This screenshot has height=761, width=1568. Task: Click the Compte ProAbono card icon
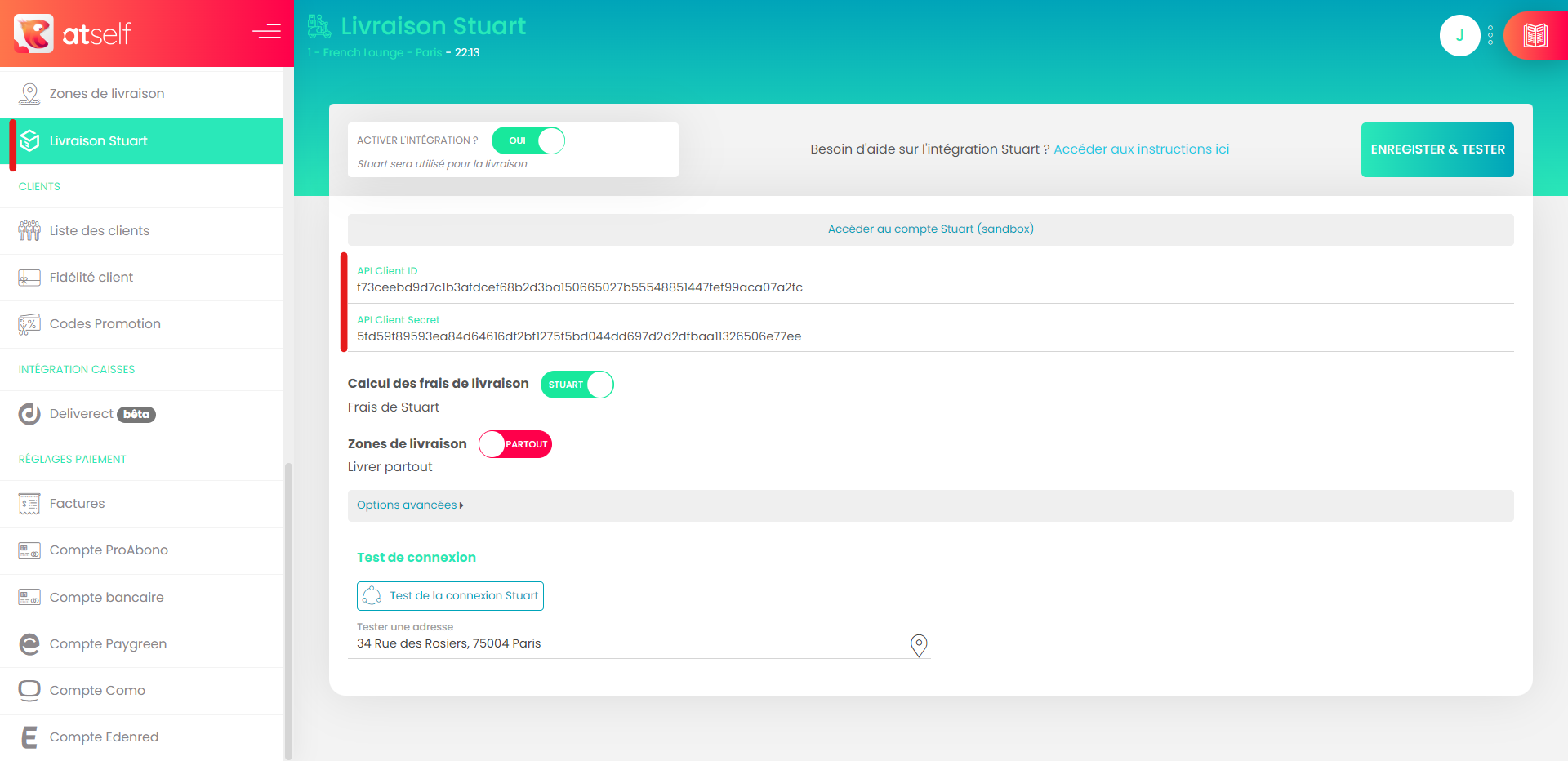click(29, 550)
